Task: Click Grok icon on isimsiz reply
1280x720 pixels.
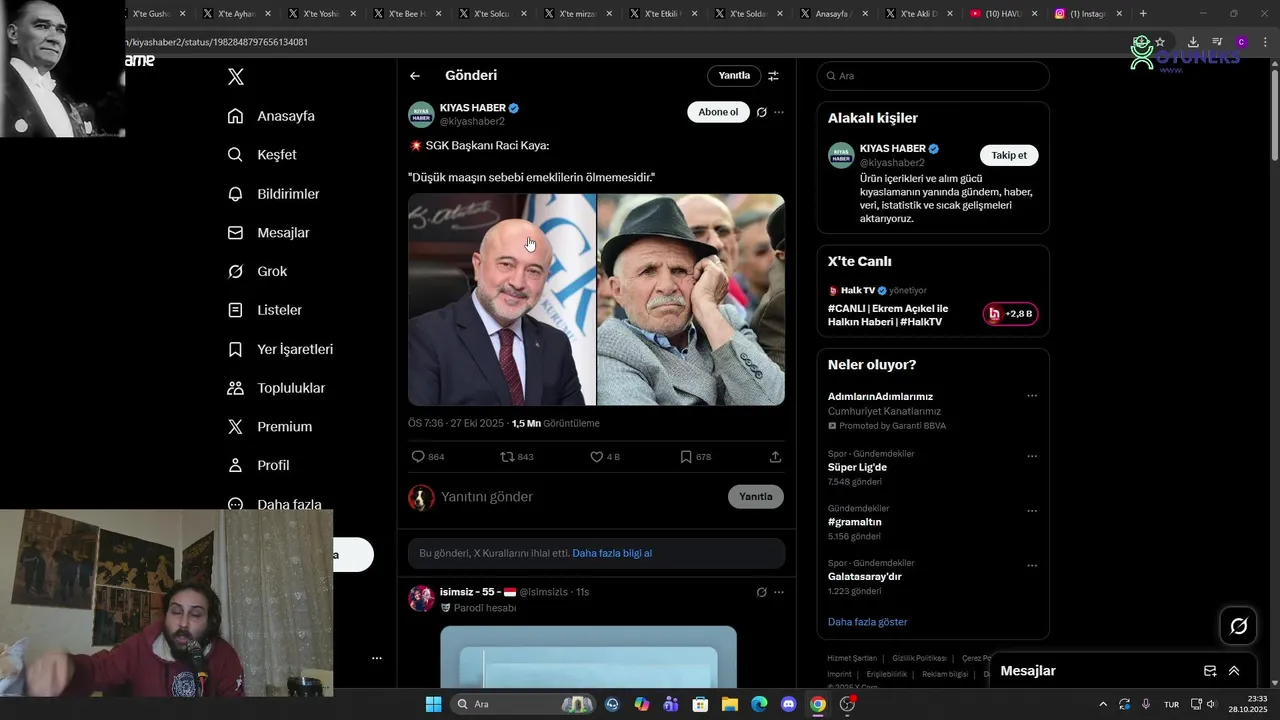Action: 761,592
